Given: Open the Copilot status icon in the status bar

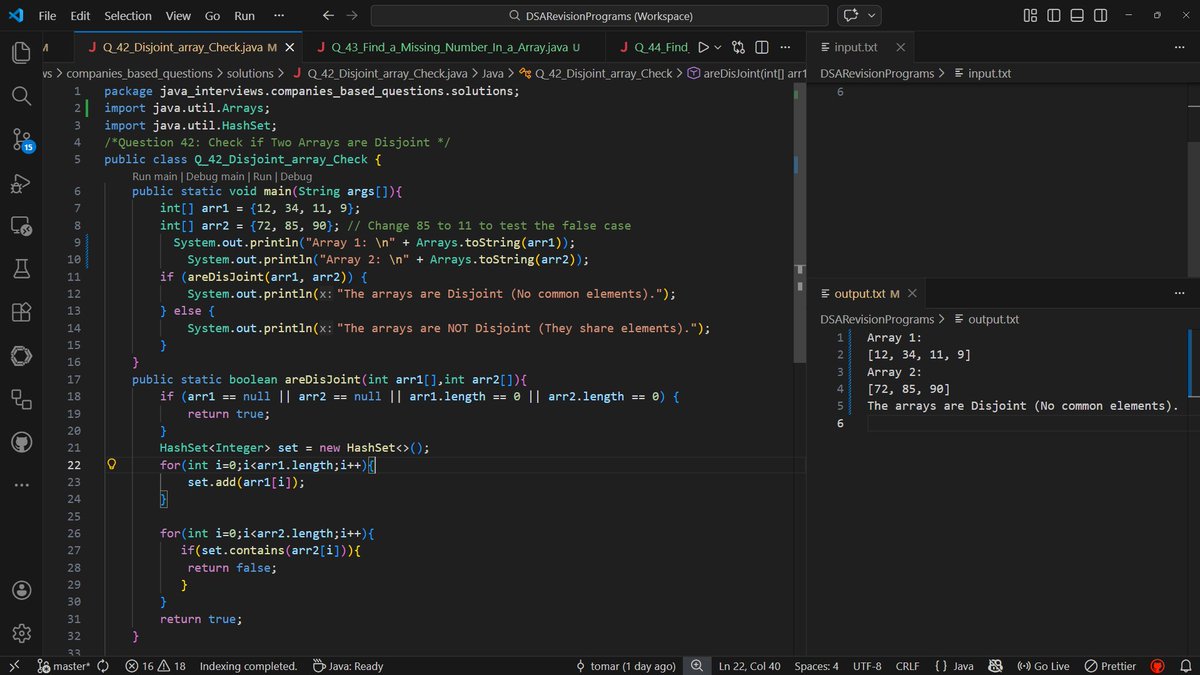Looking at the screenshot, I should 995,666.
